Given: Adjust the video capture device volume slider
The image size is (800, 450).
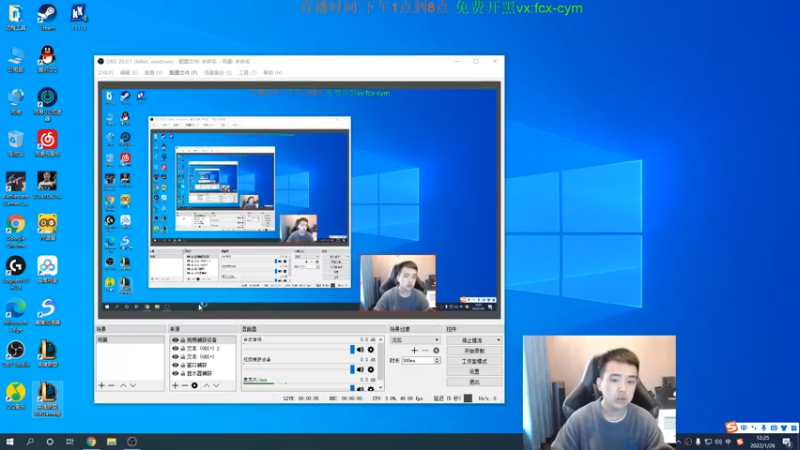Looking at the screenshot, I should point(352,369).
